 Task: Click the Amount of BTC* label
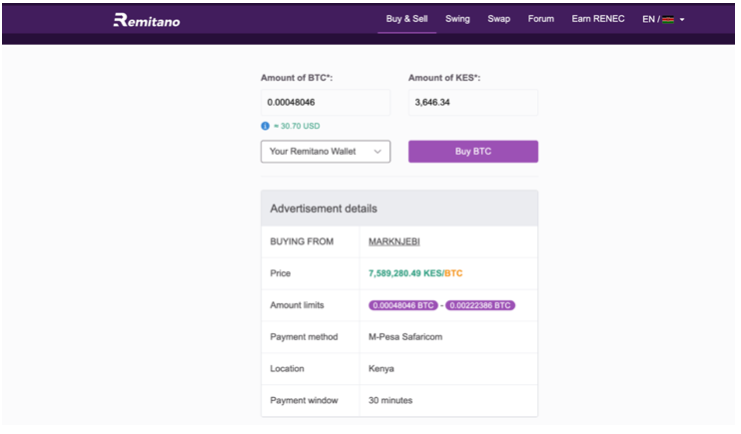(296, 78)
